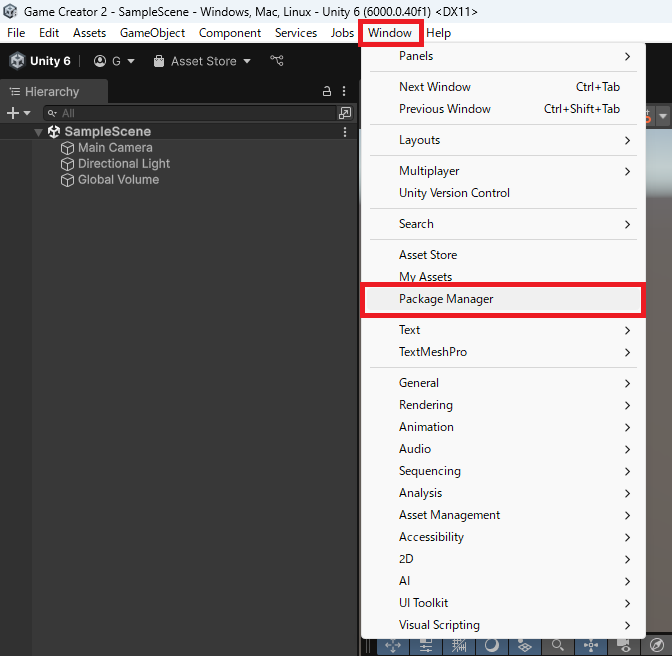This screenshot has height=656, width=672.
Task: Click the version control branch icon
Action: click(x=277, y=61)
